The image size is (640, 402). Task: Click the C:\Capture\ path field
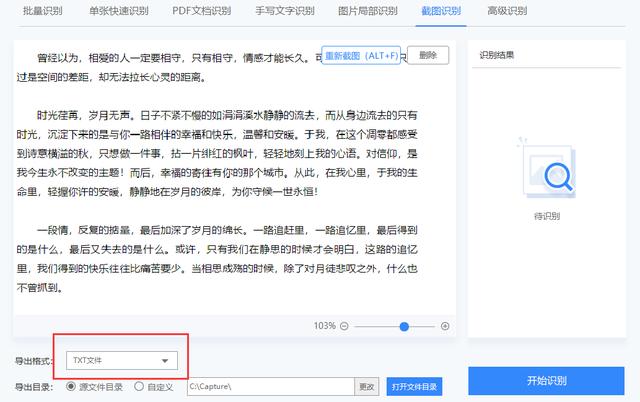tap(271, 386)
